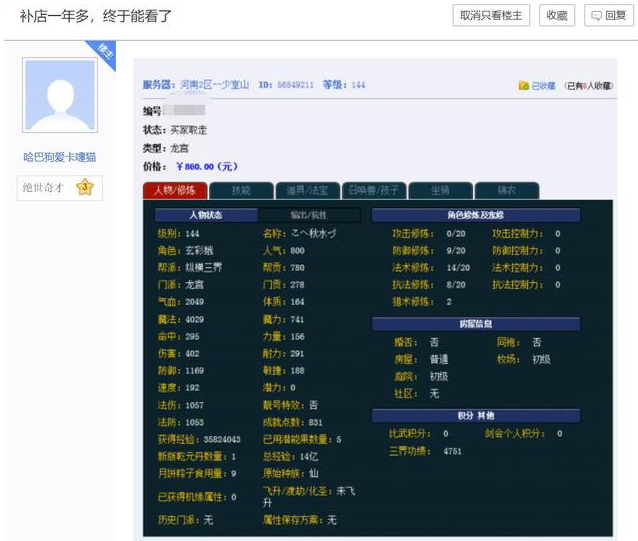Image resolution: width=638 pixels, height=541 pixels.
Task: Click the 已收藏 folder icon
Action: (524, 85)
